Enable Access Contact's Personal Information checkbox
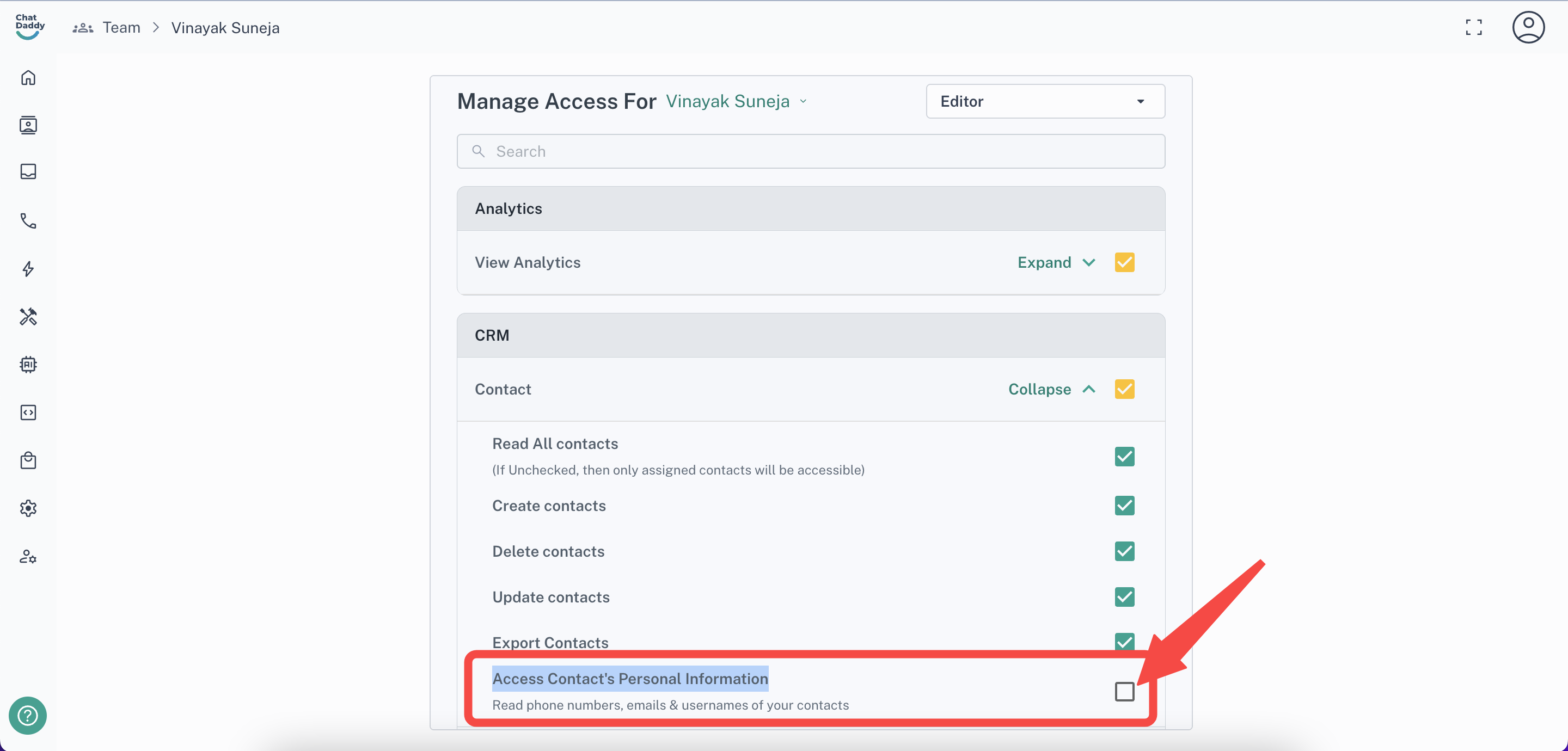The height and width of the screenshot is (751, 1568). click(x=1124, y=691)
